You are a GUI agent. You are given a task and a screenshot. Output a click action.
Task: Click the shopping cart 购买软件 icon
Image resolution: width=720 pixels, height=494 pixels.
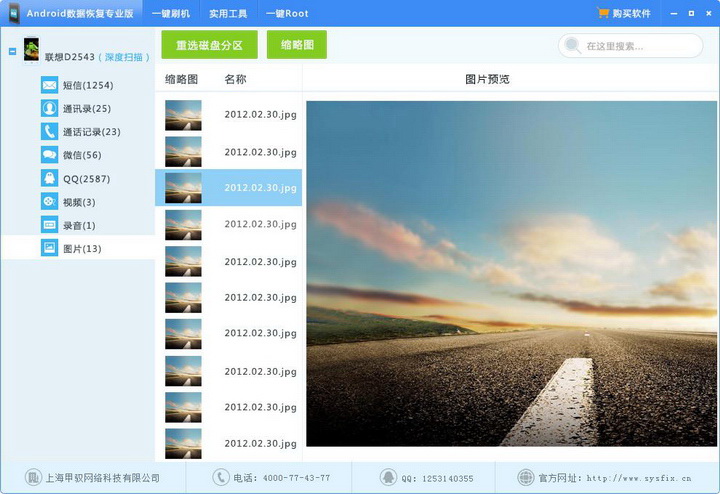(x=602, y=13)
